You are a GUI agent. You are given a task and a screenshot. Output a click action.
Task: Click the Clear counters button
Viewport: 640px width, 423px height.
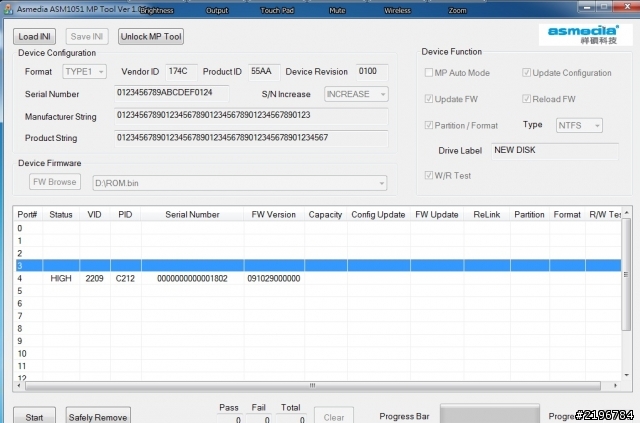coord(333,416)
